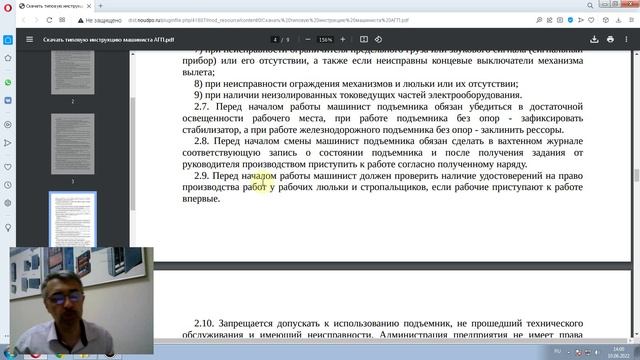Open bookmarks heart icon in sidebar
The height and width of the screenshot is (360, 640).
pyautogui.click(x=8, y=167)
